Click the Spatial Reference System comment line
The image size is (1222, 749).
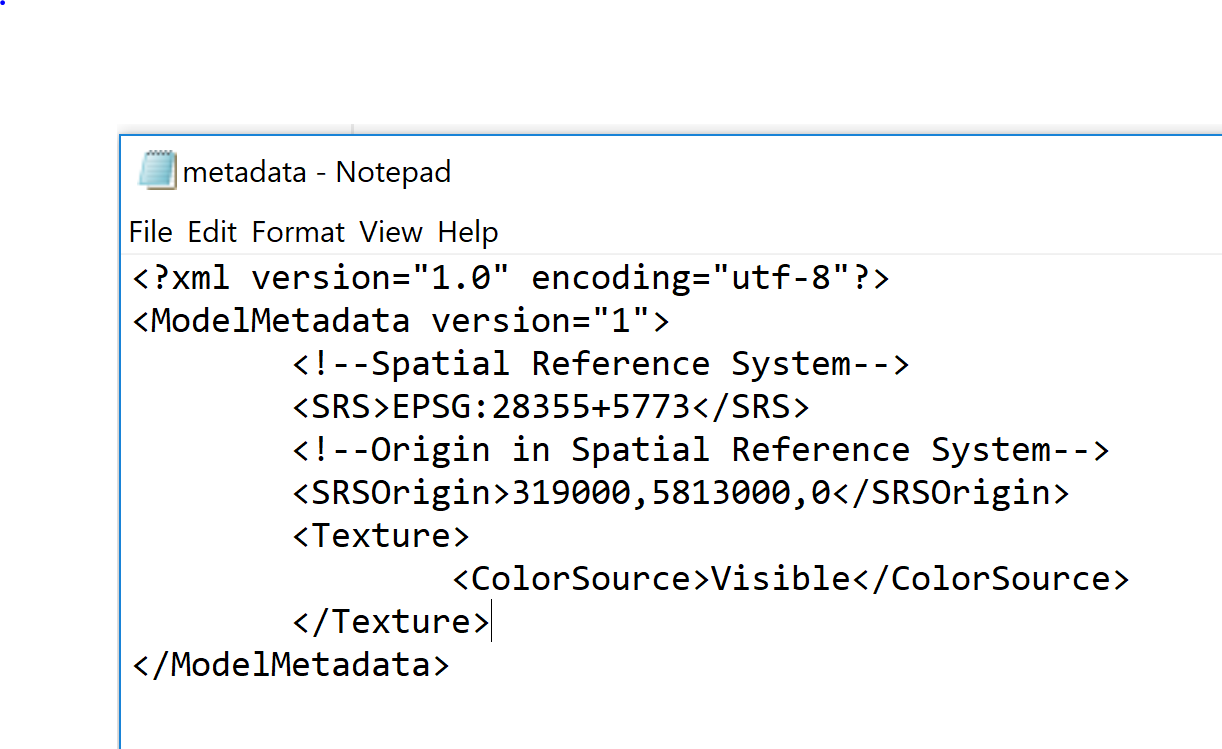pos(601,364)
